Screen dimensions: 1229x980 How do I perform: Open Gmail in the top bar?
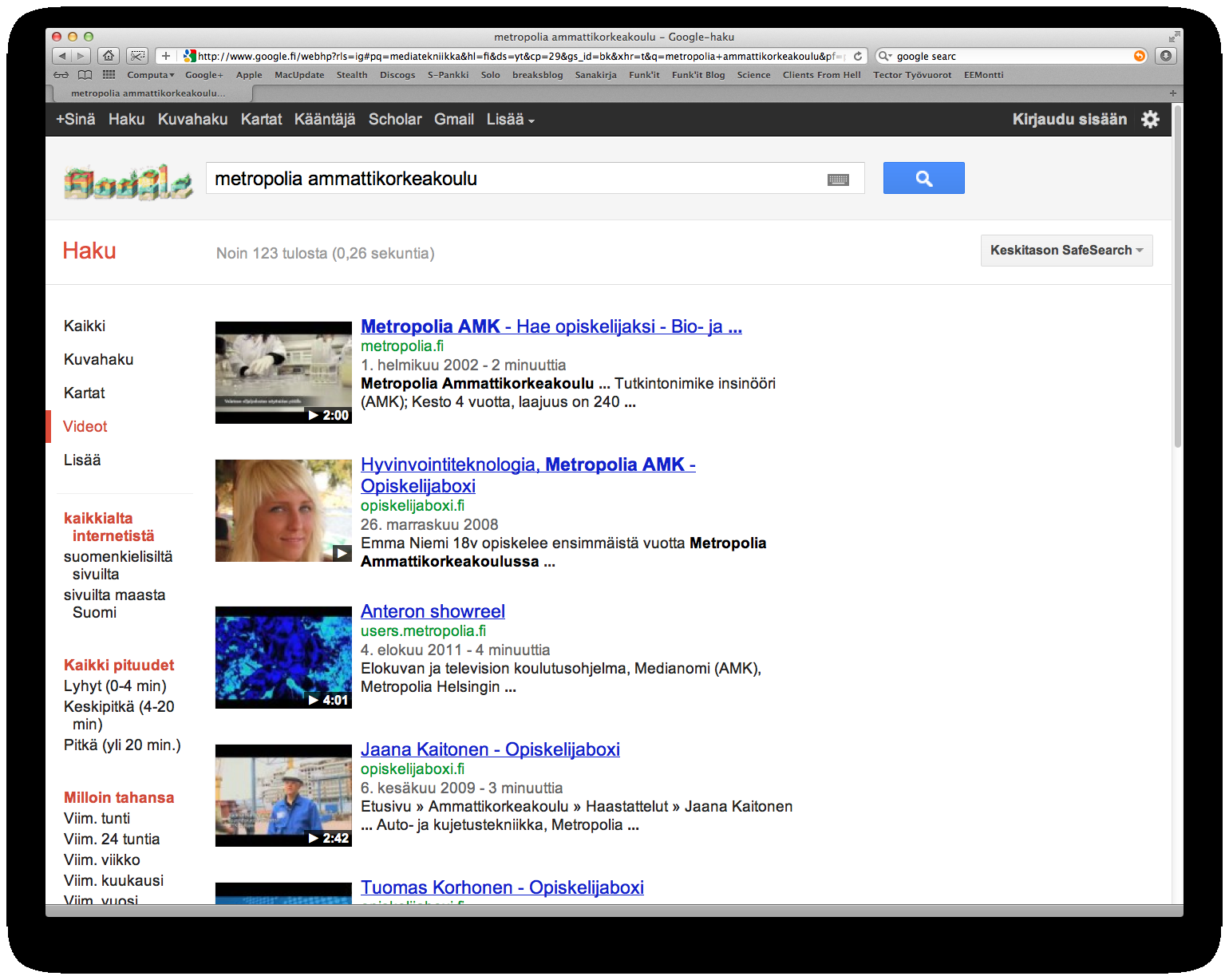point(454,119)
